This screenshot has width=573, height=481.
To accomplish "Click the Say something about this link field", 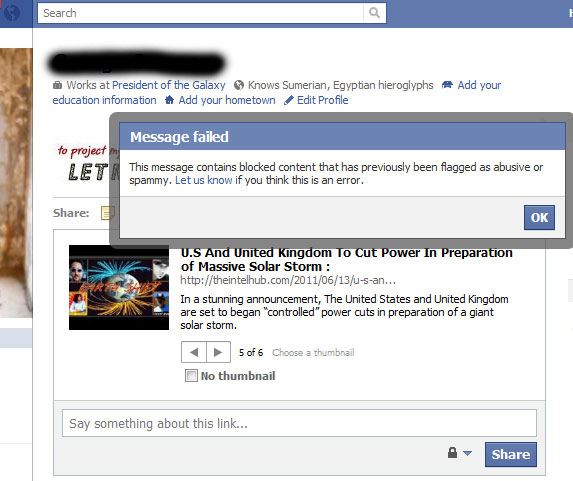I will point(299,423).
